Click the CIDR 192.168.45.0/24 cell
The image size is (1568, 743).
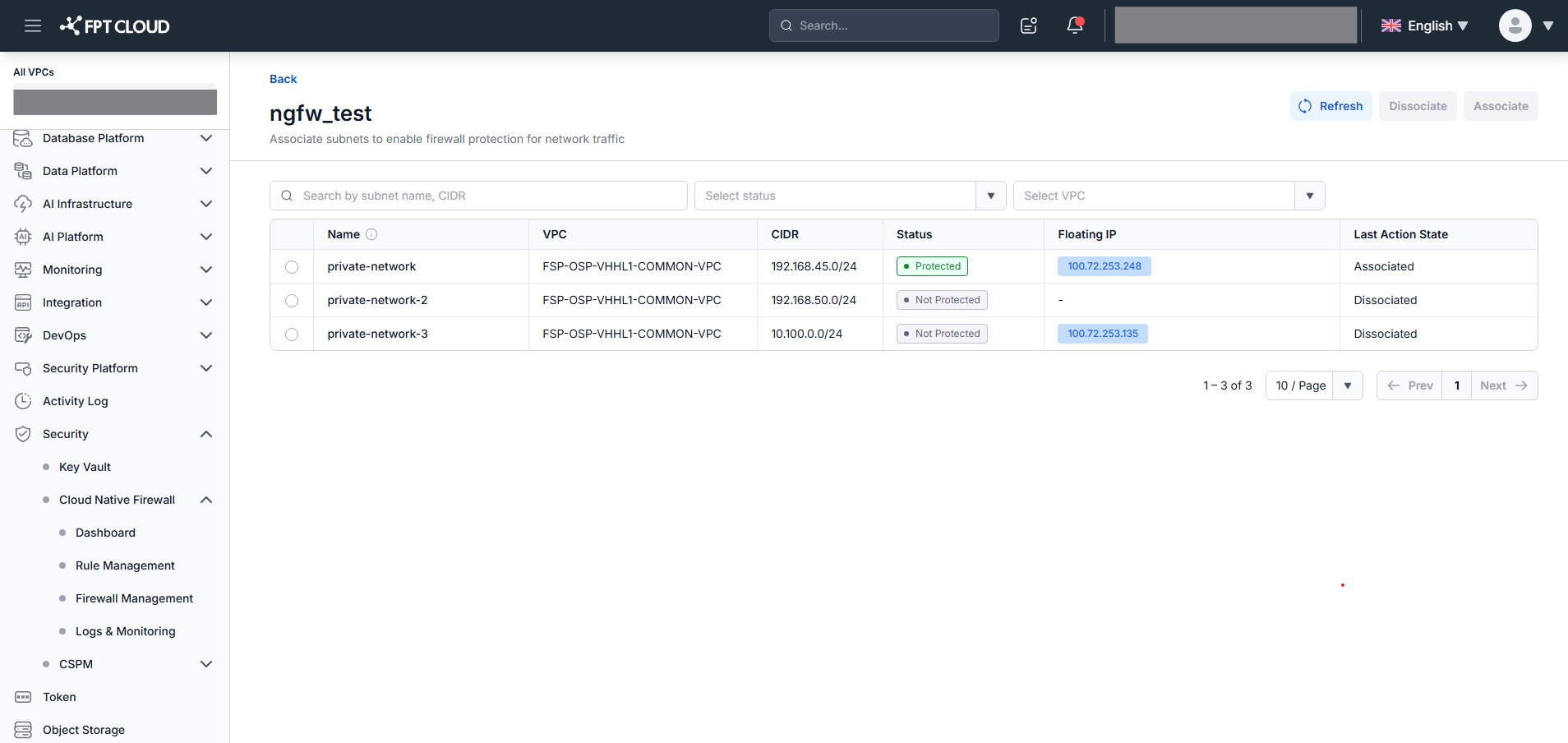point(820,266)
